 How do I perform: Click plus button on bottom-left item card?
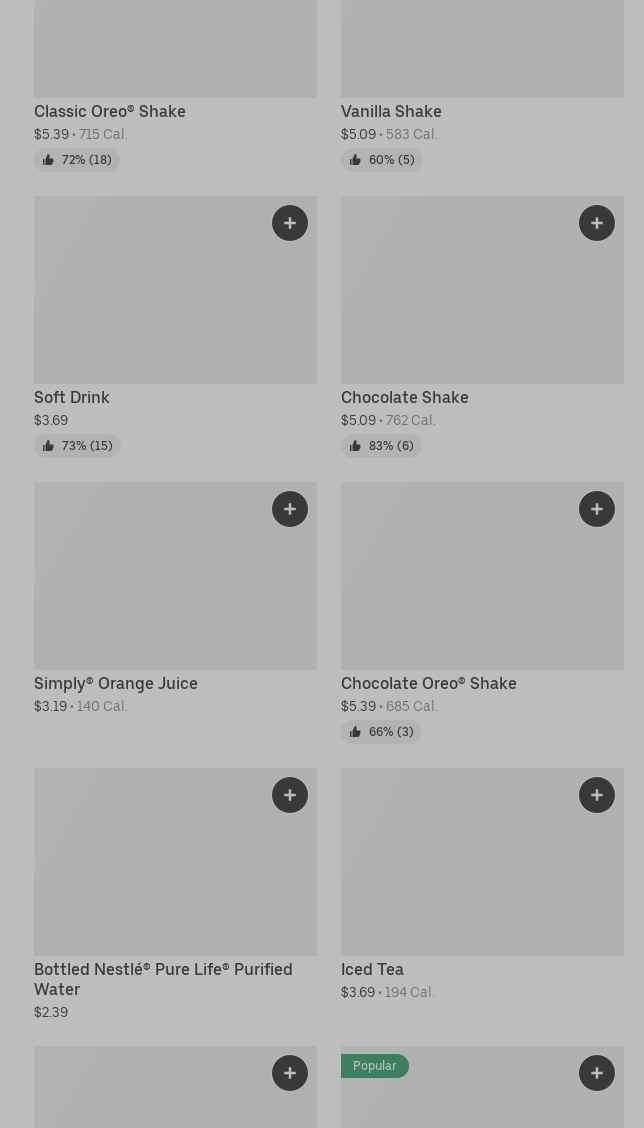tap(290, 1073)
